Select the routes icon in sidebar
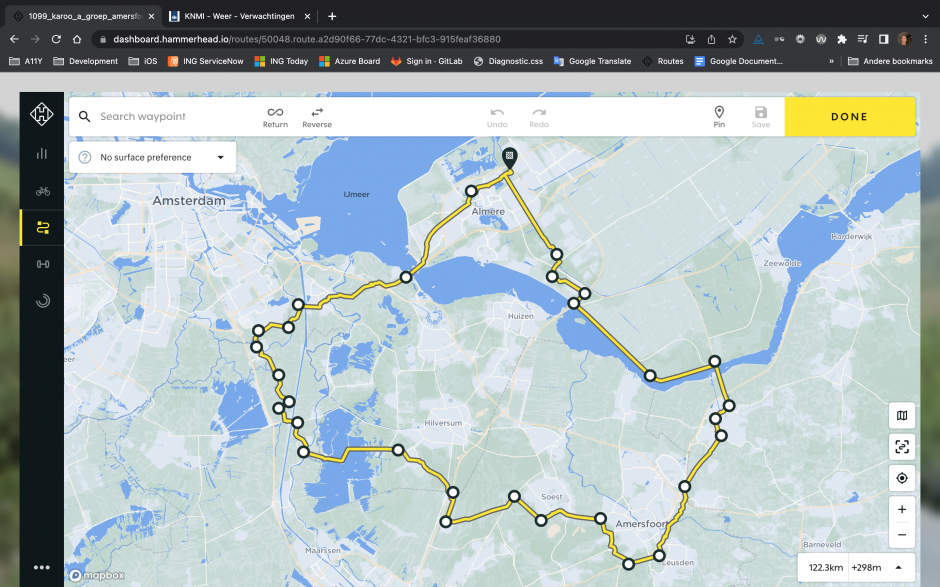Image resolution: width=940 pixels, height=587 pixels. [42, 227]
